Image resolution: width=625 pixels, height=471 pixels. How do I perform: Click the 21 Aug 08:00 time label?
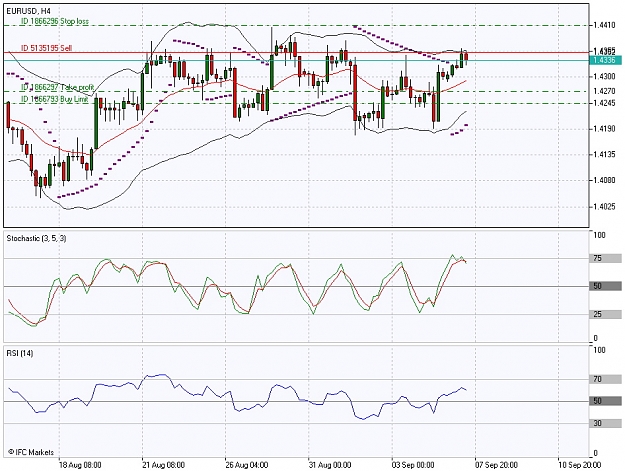tap(163, 465)
